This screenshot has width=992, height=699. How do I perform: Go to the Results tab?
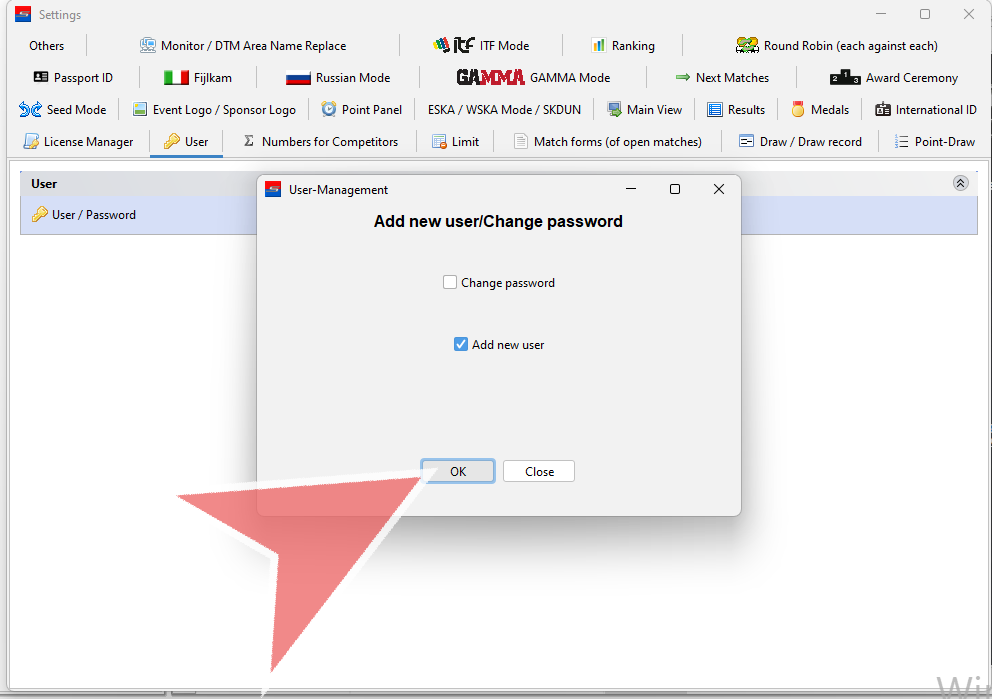(736, 109)
